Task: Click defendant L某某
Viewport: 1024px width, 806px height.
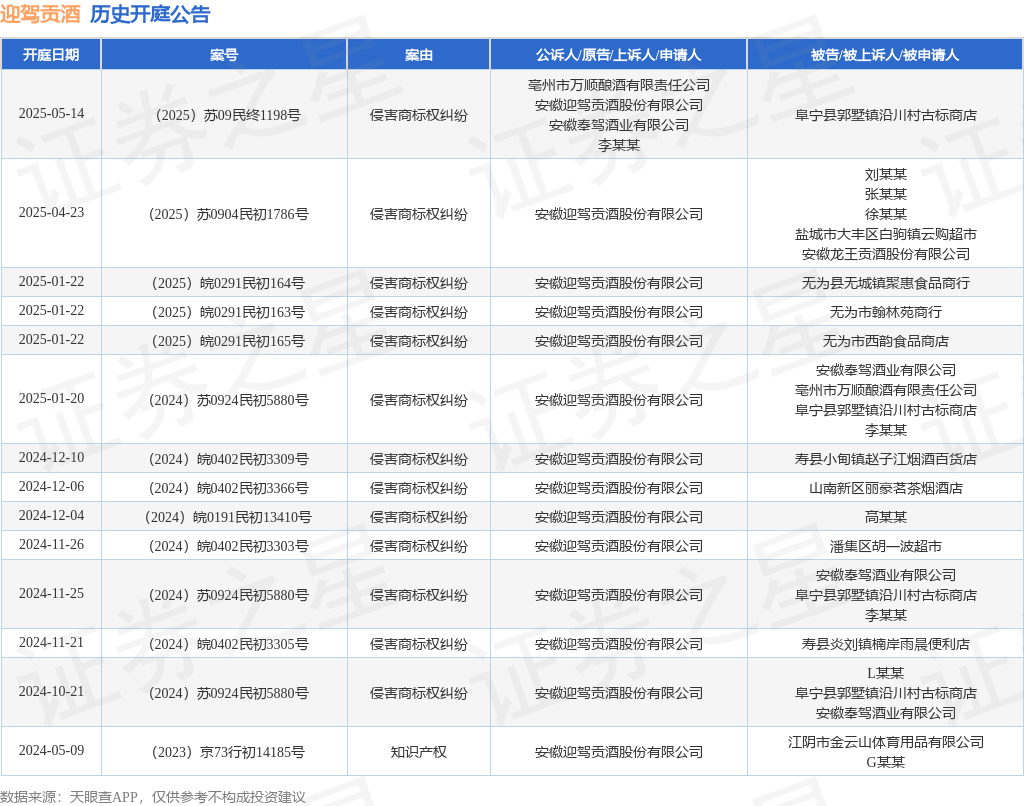Action: (886, 673)
